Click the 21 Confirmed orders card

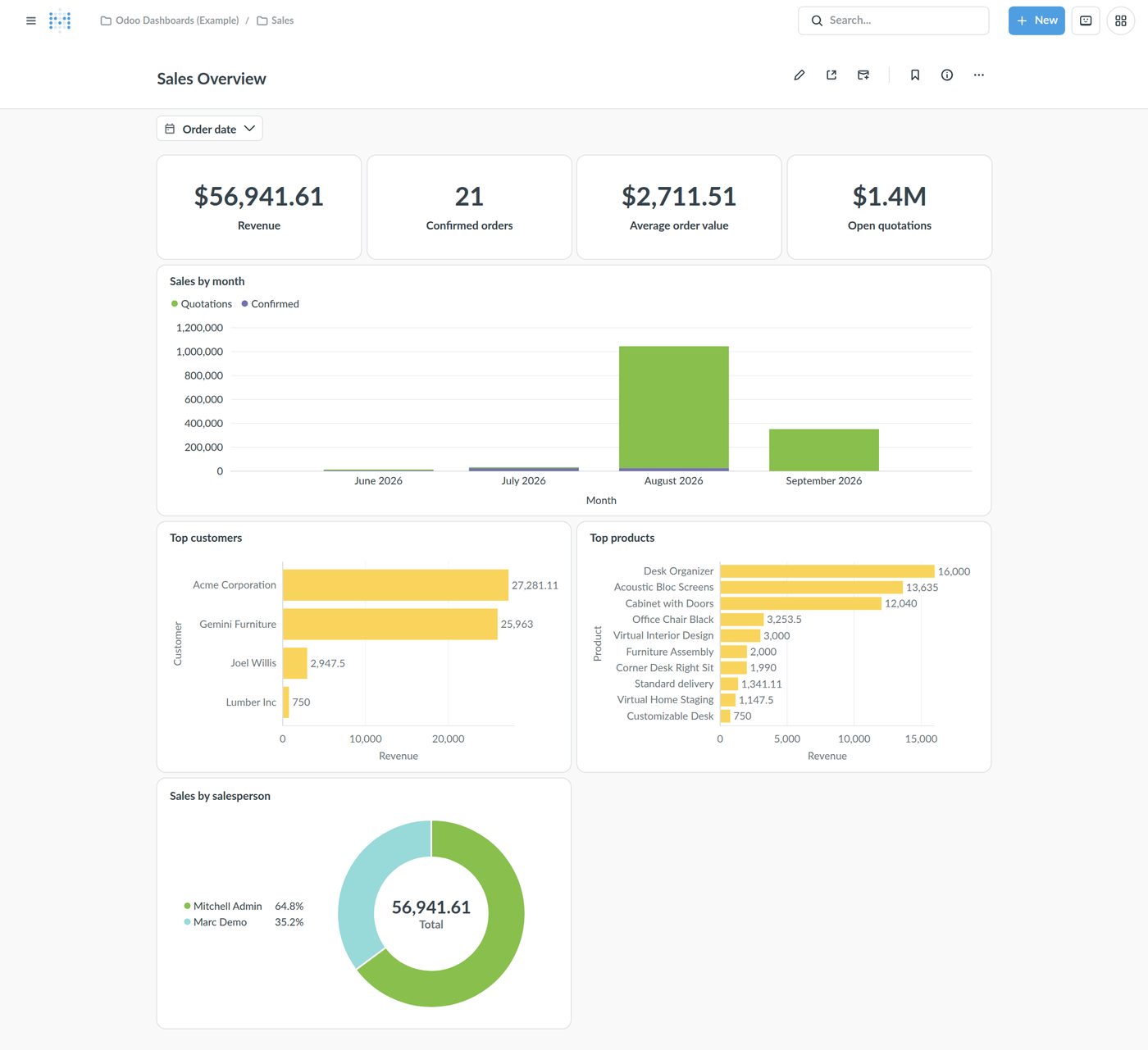469,207
